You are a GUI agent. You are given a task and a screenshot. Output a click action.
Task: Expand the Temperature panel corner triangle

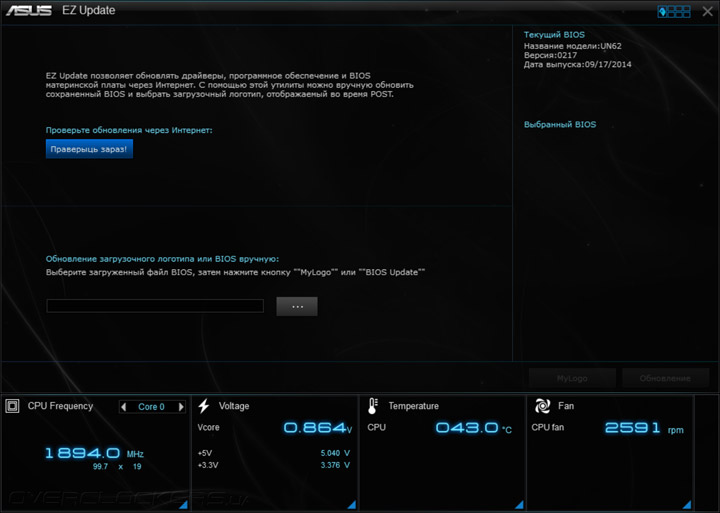tap(520, 505)
